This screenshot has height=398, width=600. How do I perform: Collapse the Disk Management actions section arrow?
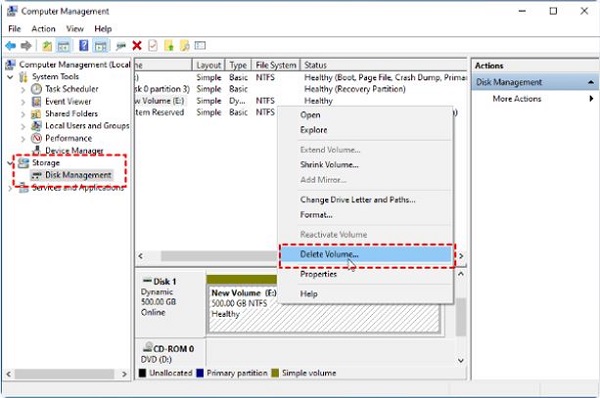click(x=591, y=82)
